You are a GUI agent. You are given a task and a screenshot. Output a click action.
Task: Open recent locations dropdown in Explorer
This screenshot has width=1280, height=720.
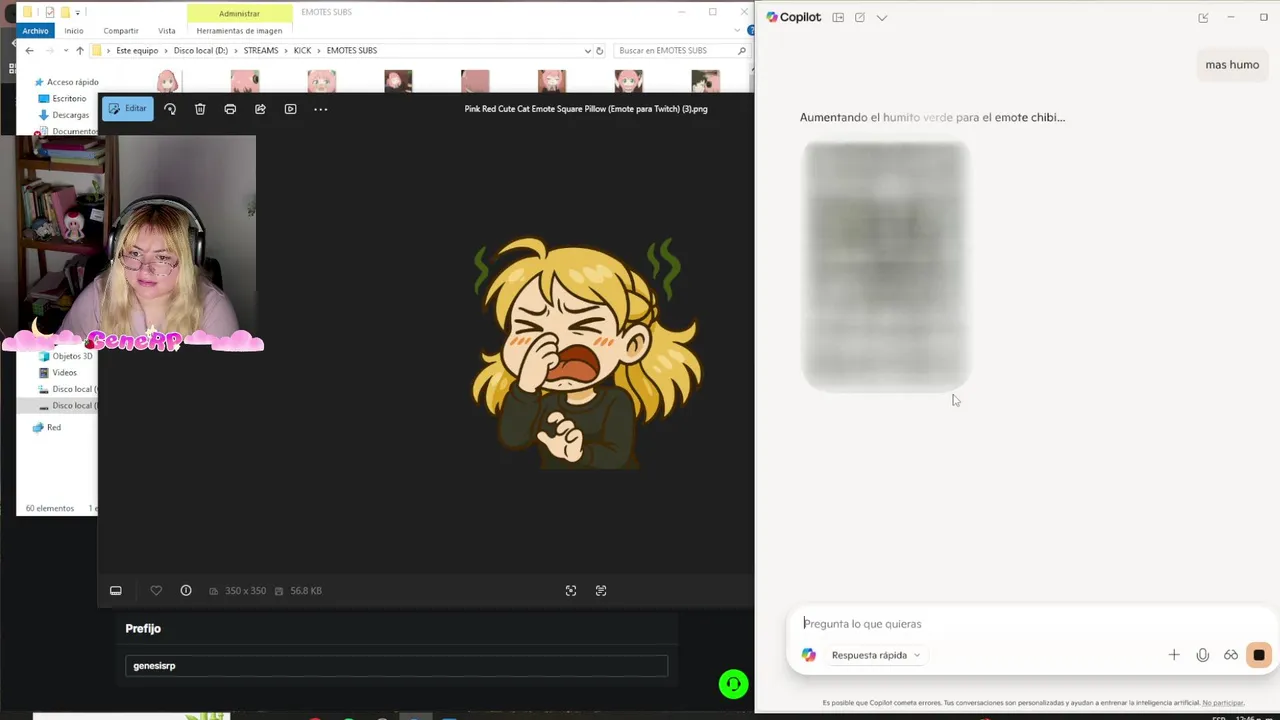tap(66, 50)
